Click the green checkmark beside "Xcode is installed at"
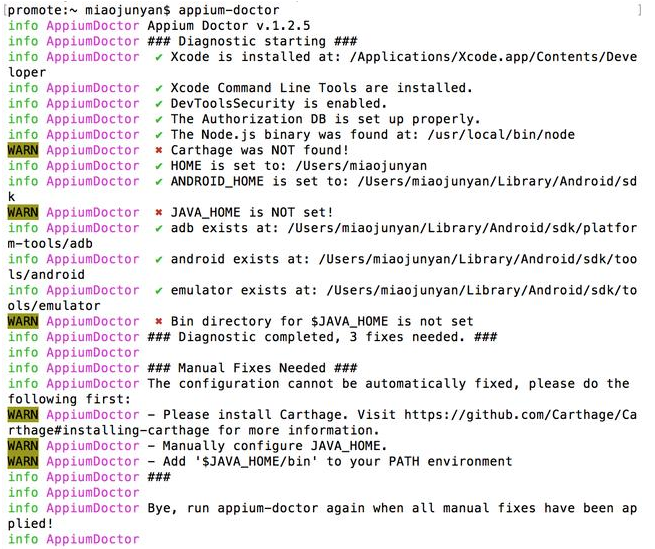This screenshot has height=549, width=655. pyautogui.click(x=159, y=57)
